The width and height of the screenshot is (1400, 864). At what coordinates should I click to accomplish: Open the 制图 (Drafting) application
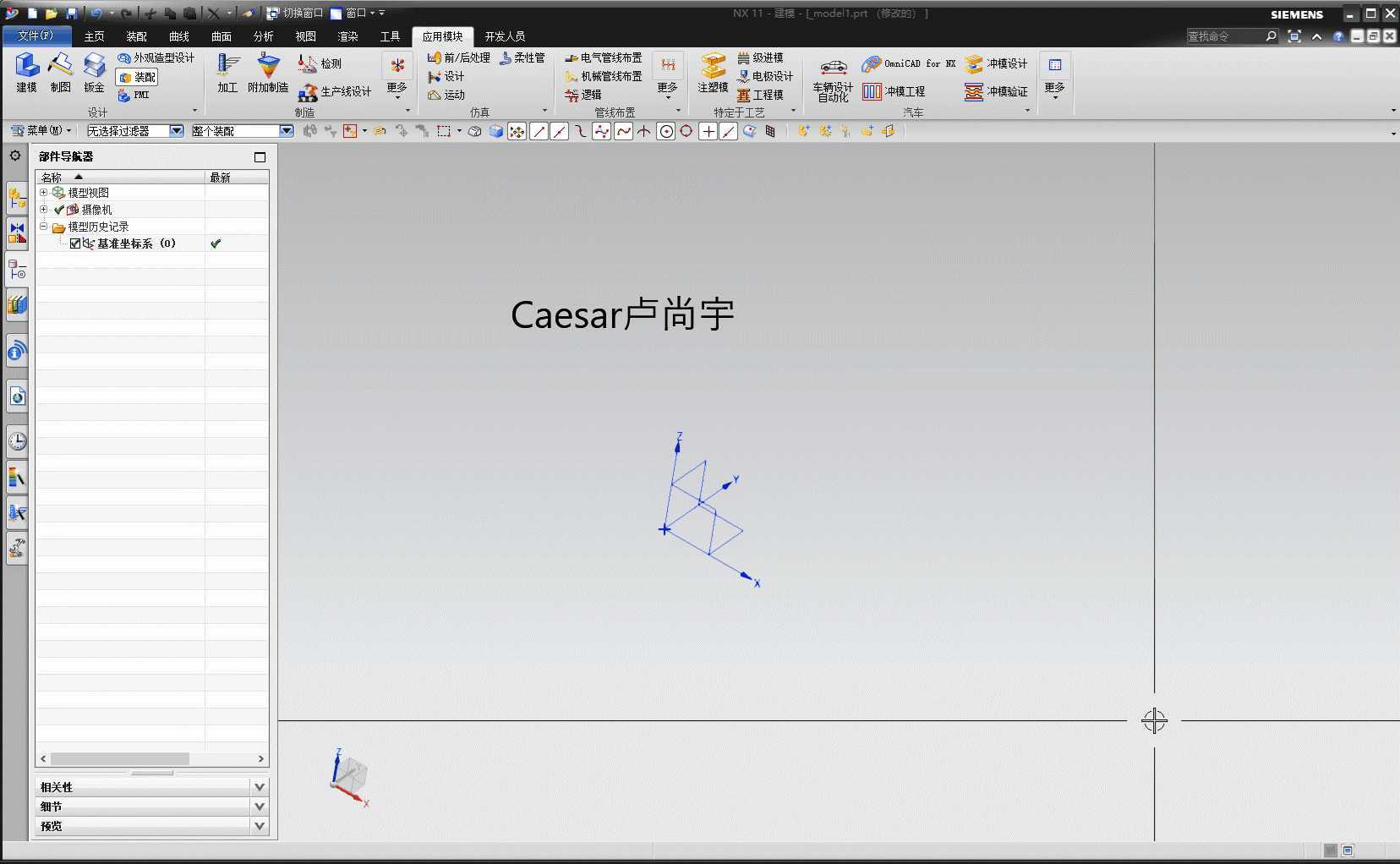[x=60, y=73]
